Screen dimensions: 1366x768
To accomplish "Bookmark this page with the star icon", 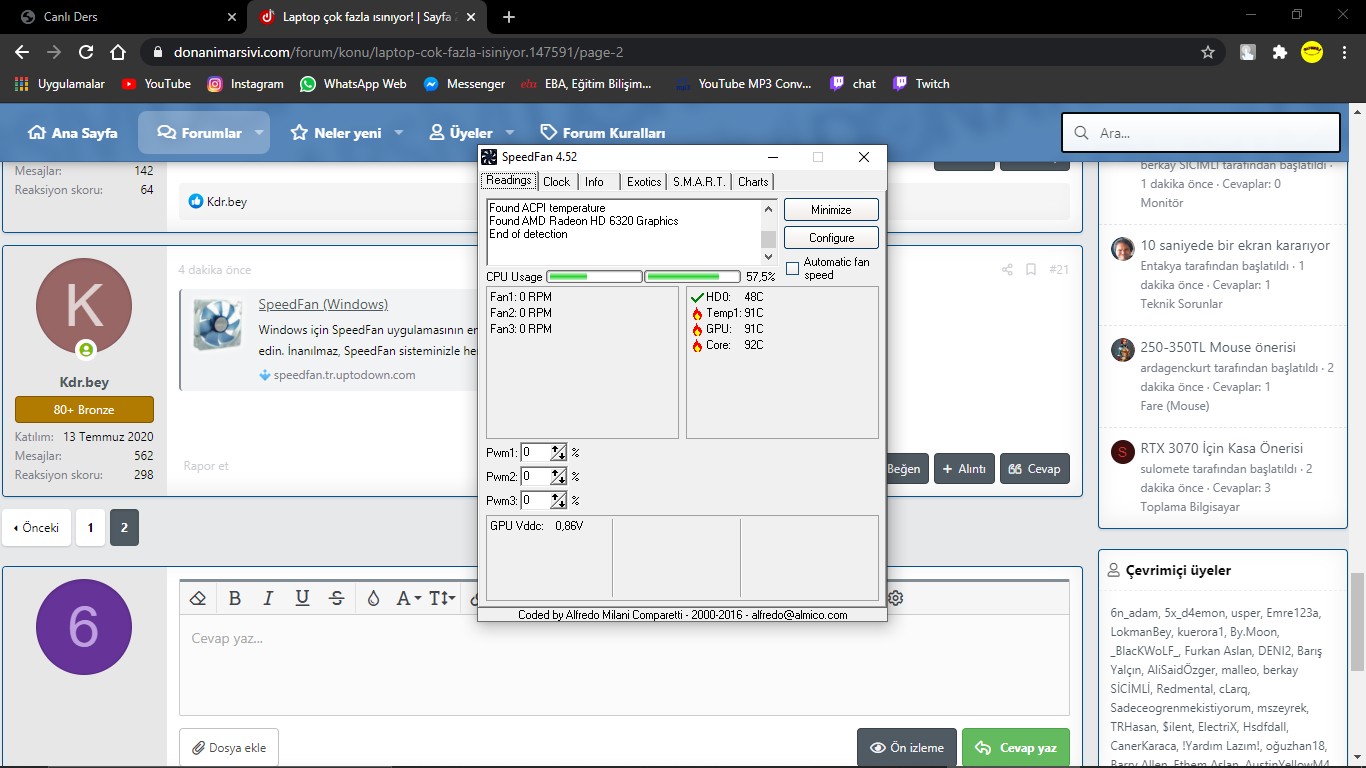I will [x=1208, y=52].
